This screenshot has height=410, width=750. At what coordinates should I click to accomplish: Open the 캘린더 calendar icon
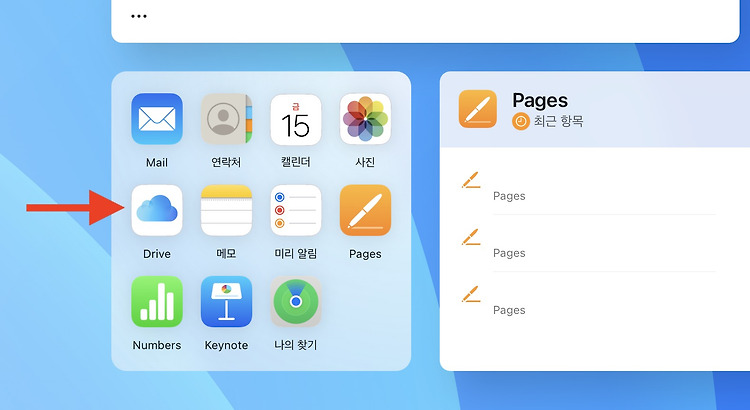pos(296,120)
